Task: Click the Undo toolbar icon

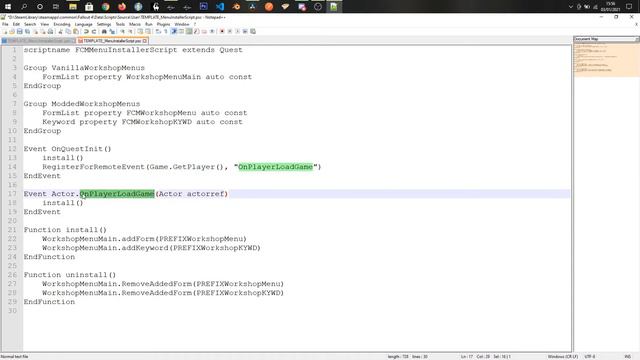Action: pos(86,31)
